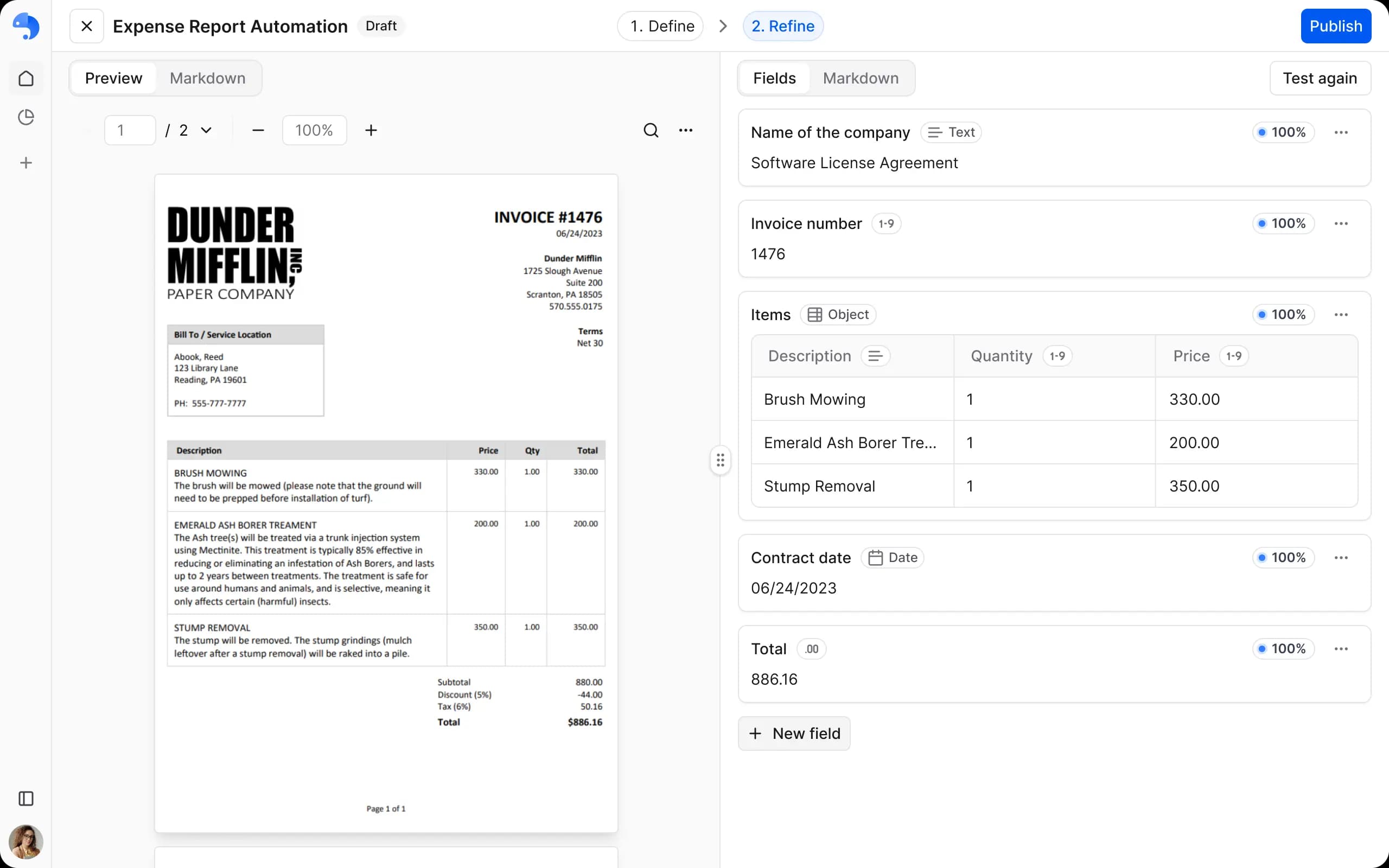This screenshot has width=1389, height=868.
Task: Close the Expense Report Automation editor
Action: click(x=87, y=27)
